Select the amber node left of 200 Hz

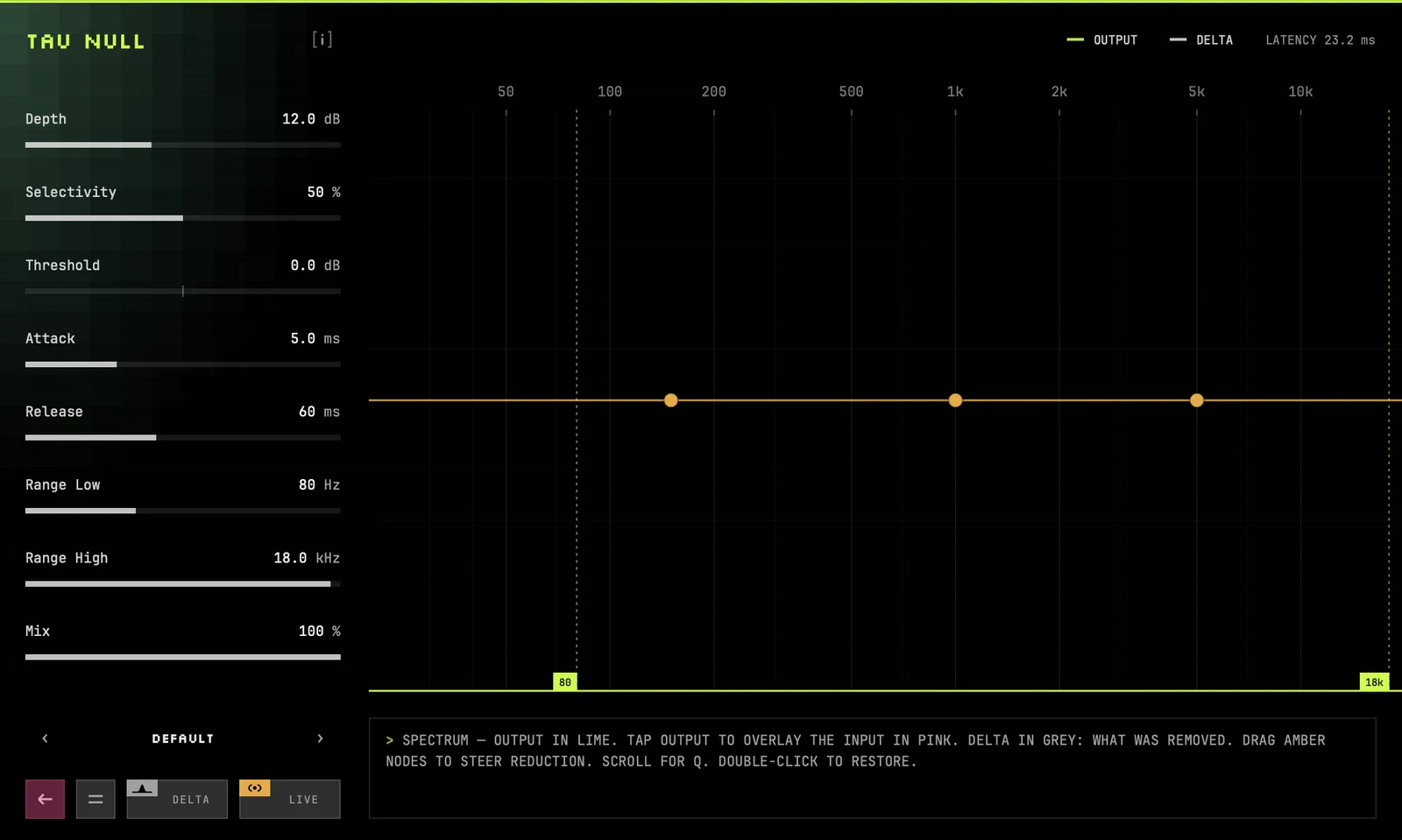point(671,400)
